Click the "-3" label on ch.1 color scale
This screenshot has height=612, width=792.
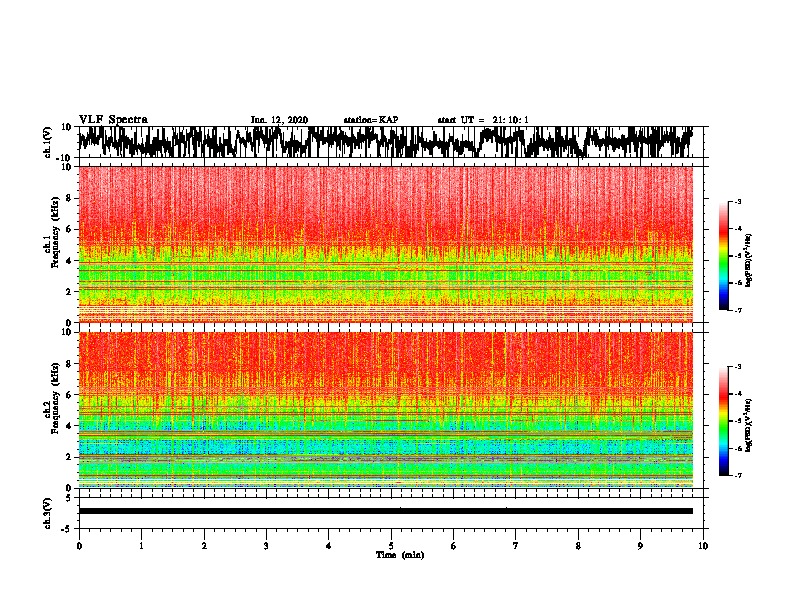click(738, 201)
